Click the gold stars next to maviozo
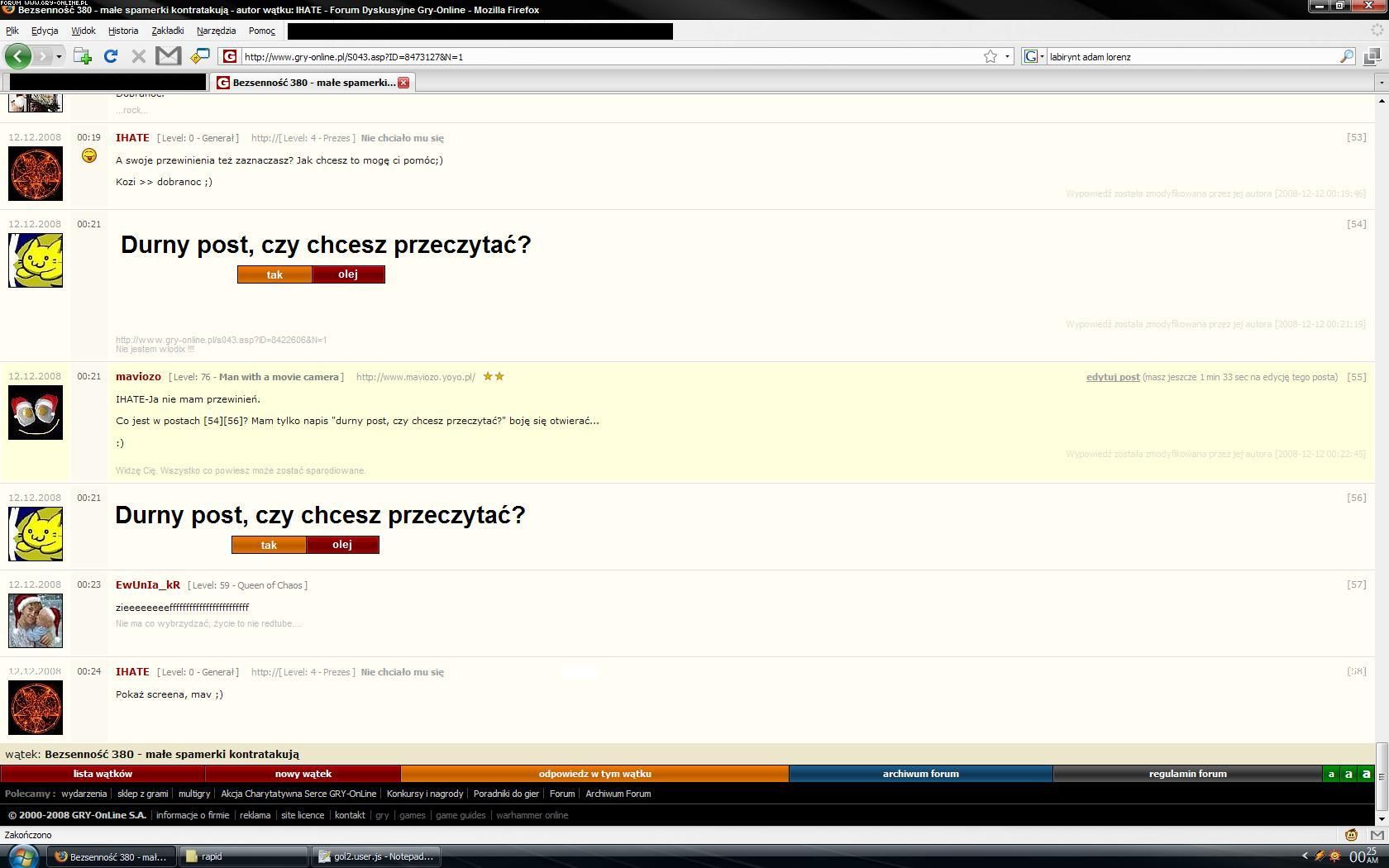Screen dimensions: 1389x868 (x=494, y=376)
